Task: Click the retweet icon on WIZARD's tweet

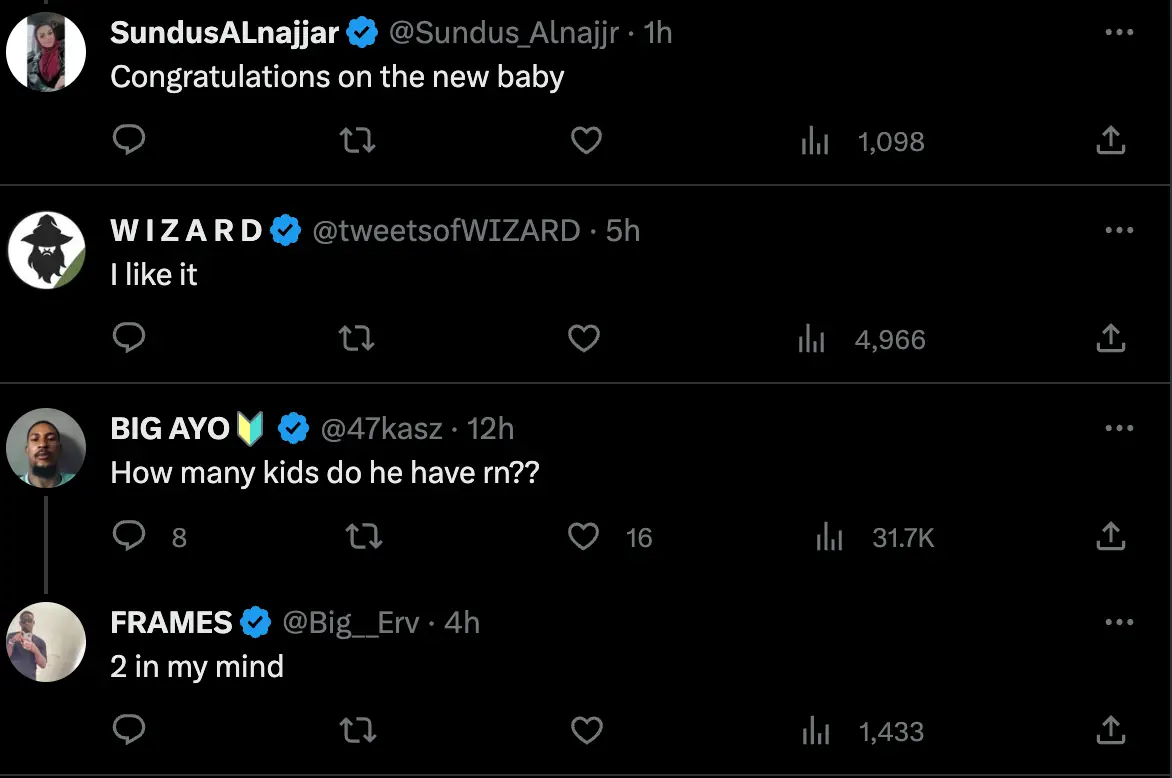Action: pos(357,339)
